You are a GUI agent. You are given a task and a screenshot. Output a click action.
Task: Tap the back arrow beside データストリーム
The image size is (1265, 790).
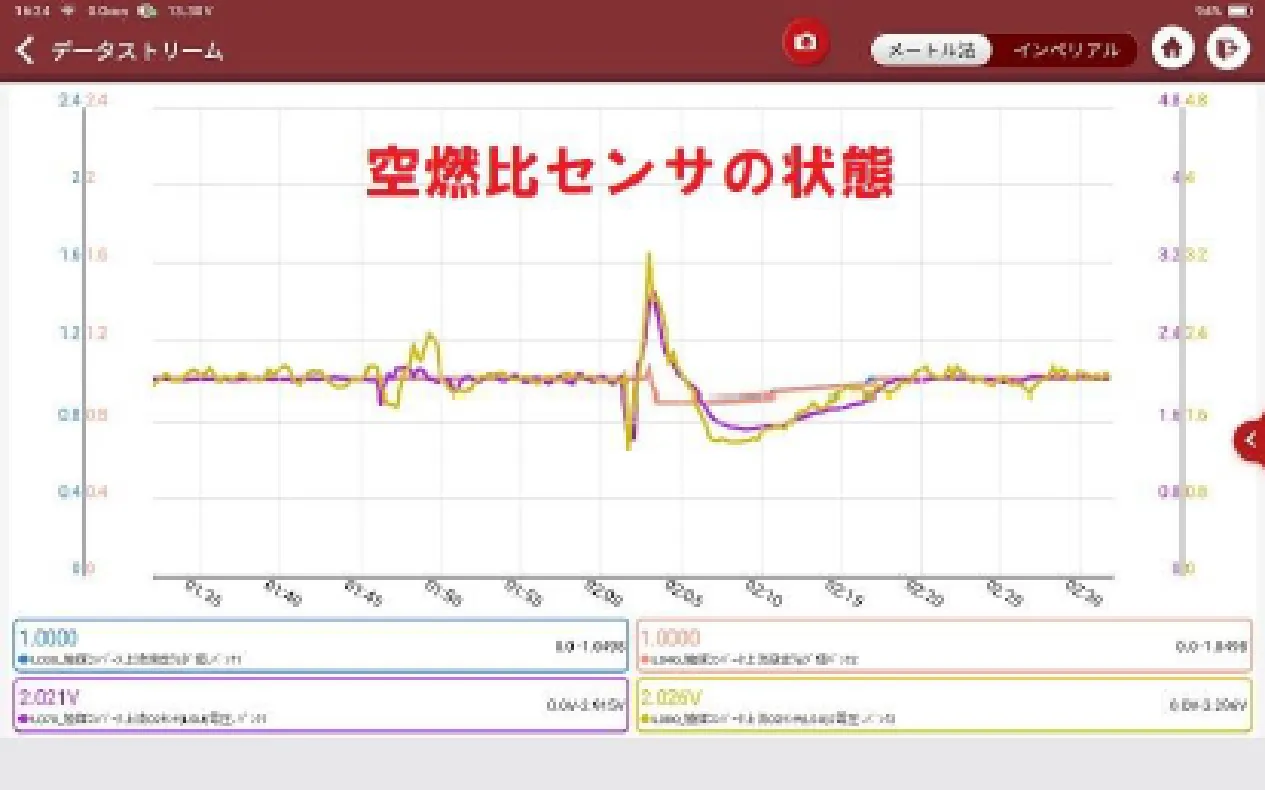pyautogui.click(x=26, y=50)
